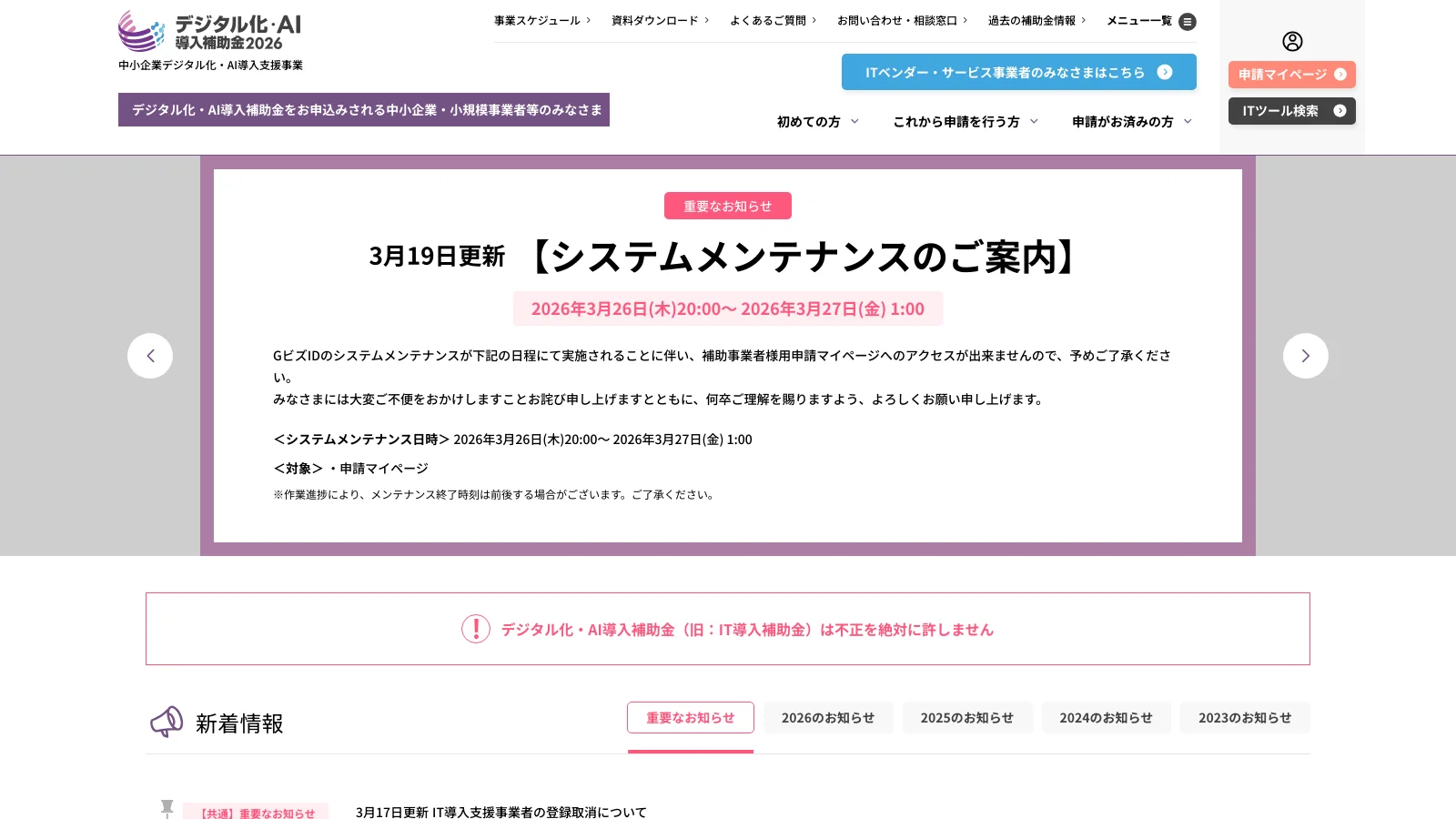Expand the 初めての方 dropdown

point(816,121)
